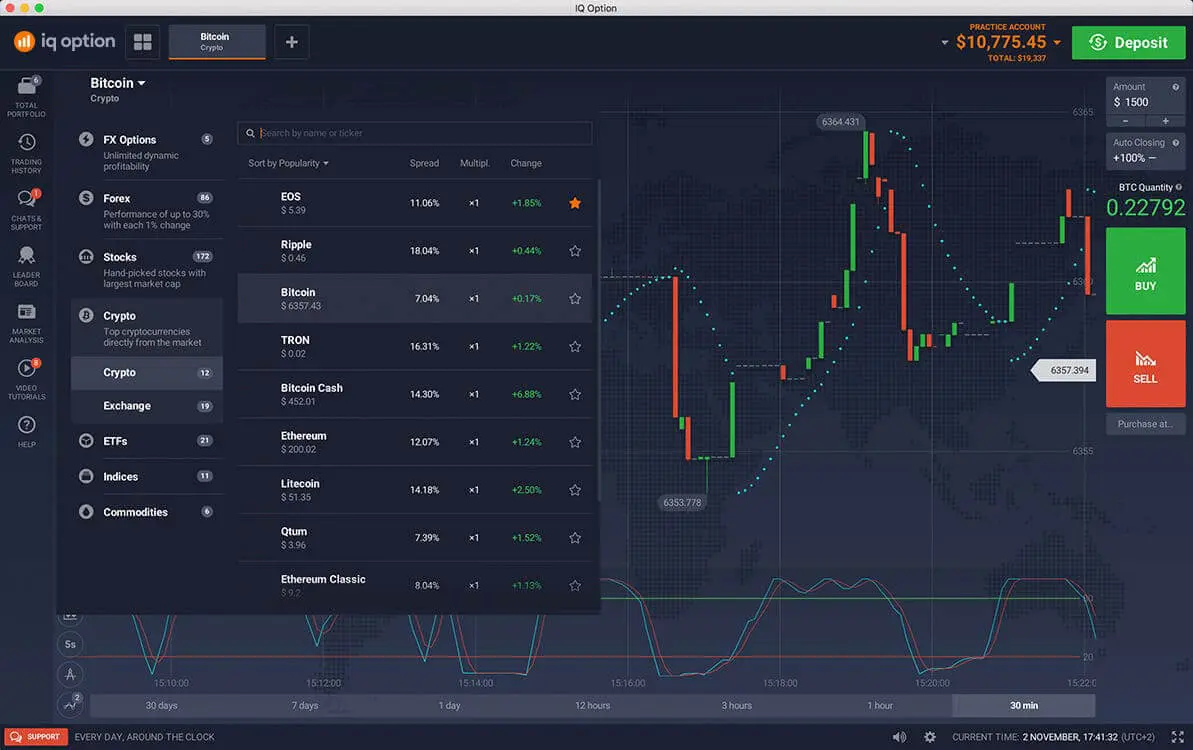Favorite Ethereum with its star
Viewport: 1193px width, 750px height.
pyautogui.click(x=575, y=442)
